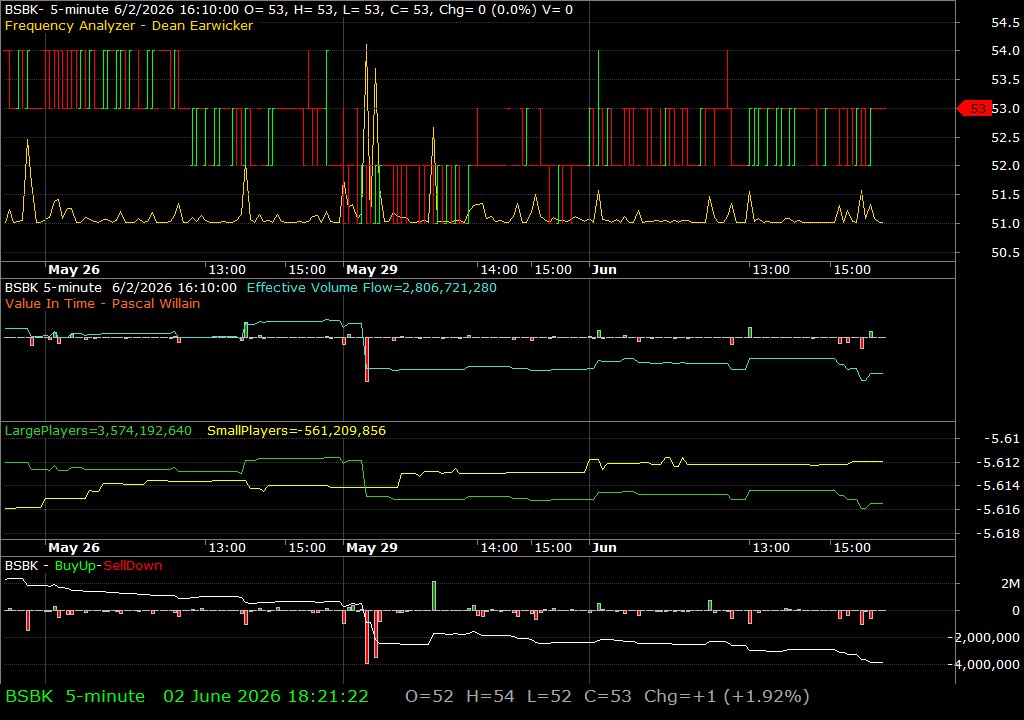Screen dimensions: 1024x720
Task: Click the May 29 date under the price pane
Action: tap(372, 270)
